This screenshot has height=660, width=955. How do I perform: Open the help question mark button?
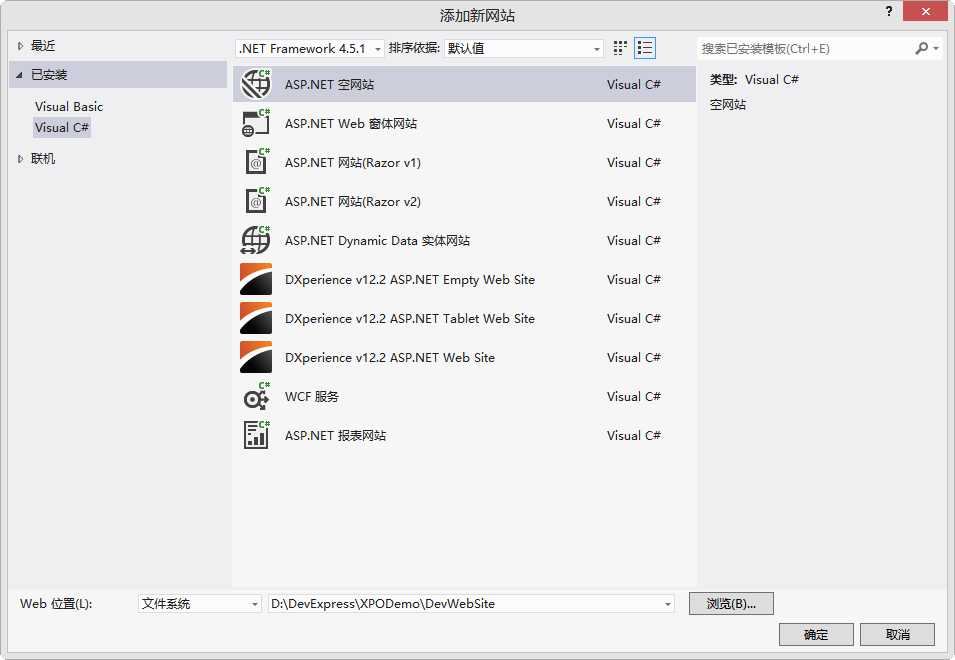(x=889, y=11)
